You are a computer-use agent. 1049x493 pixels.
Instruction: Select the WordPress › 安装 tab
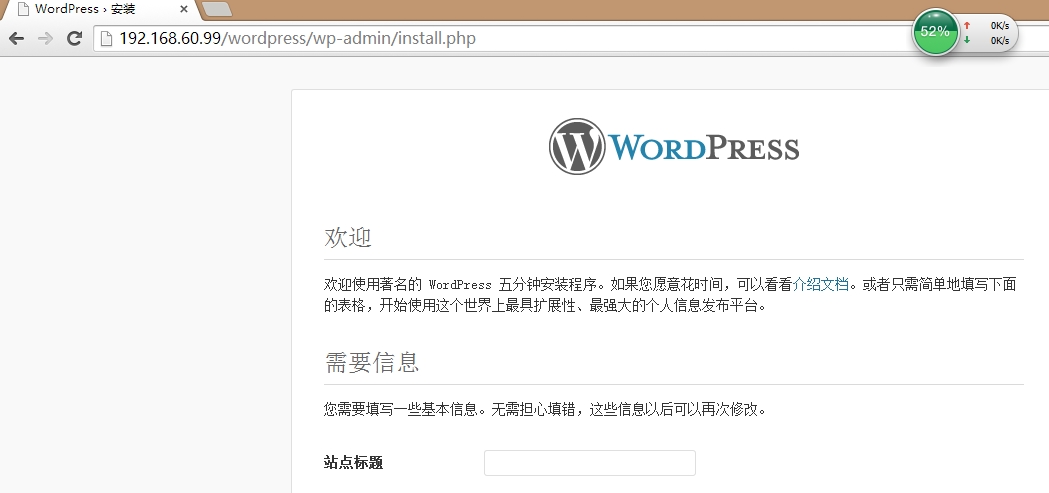100,9
